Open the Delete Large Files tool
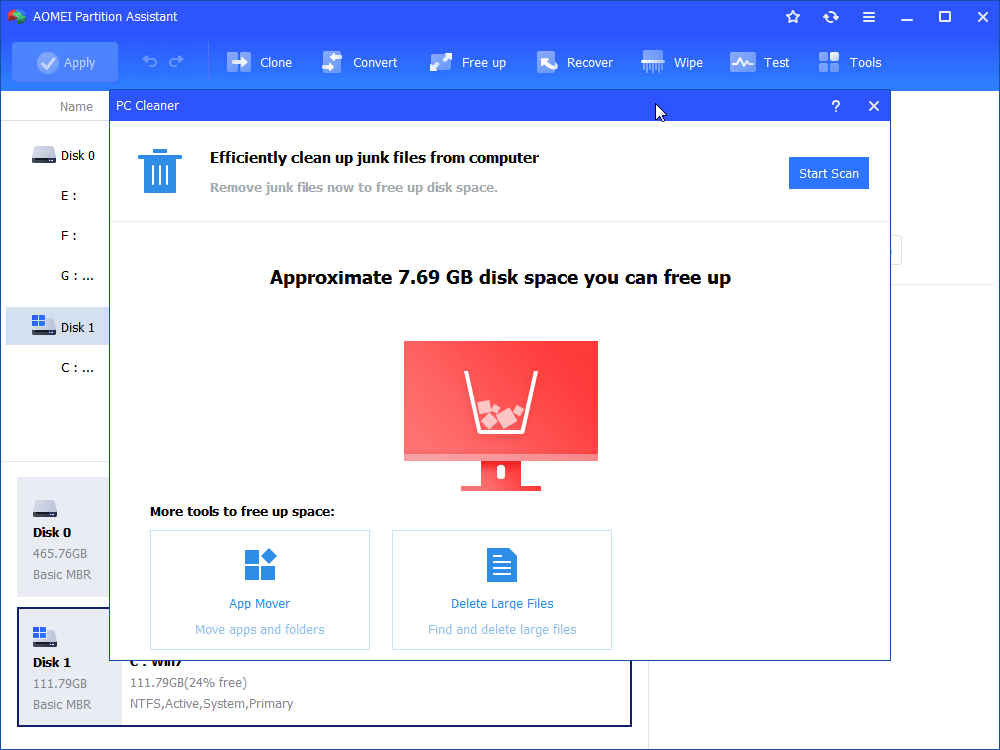 pyautogui.click(x=502, y=590)
